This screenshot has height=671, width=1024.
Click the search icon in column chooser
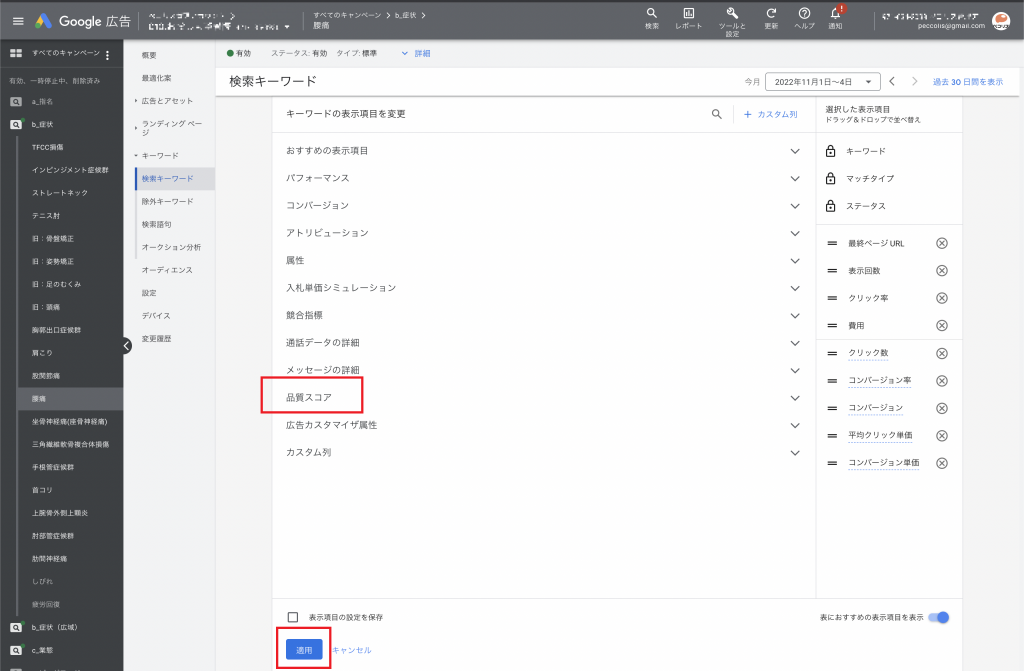tap(716, 114)
